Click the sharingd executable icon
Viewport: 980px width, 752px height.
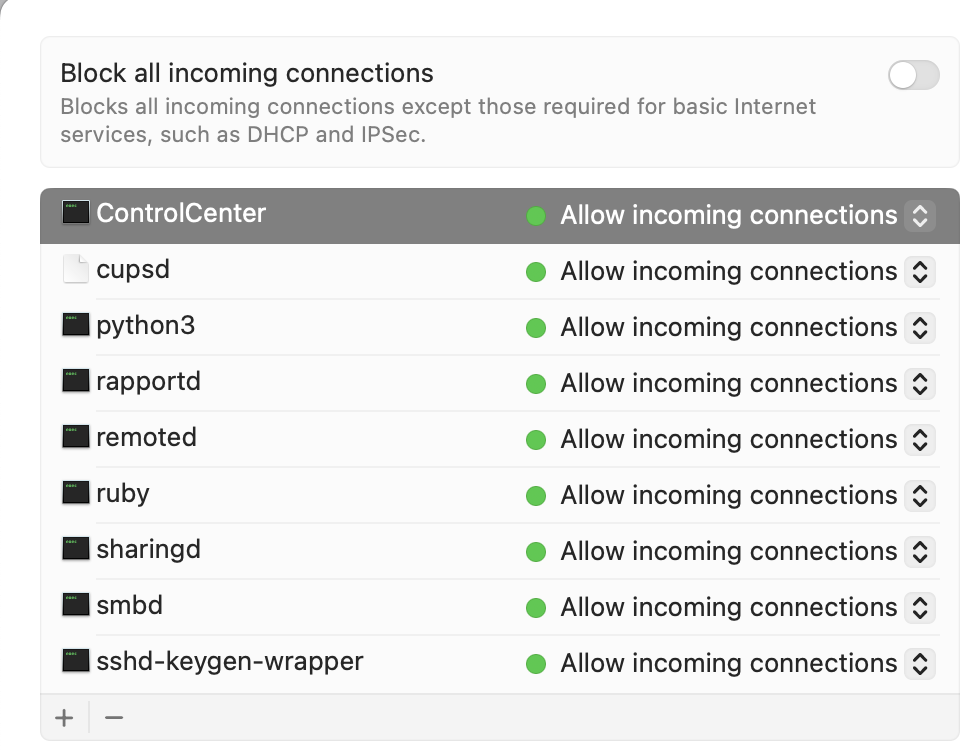pos(75,550)
